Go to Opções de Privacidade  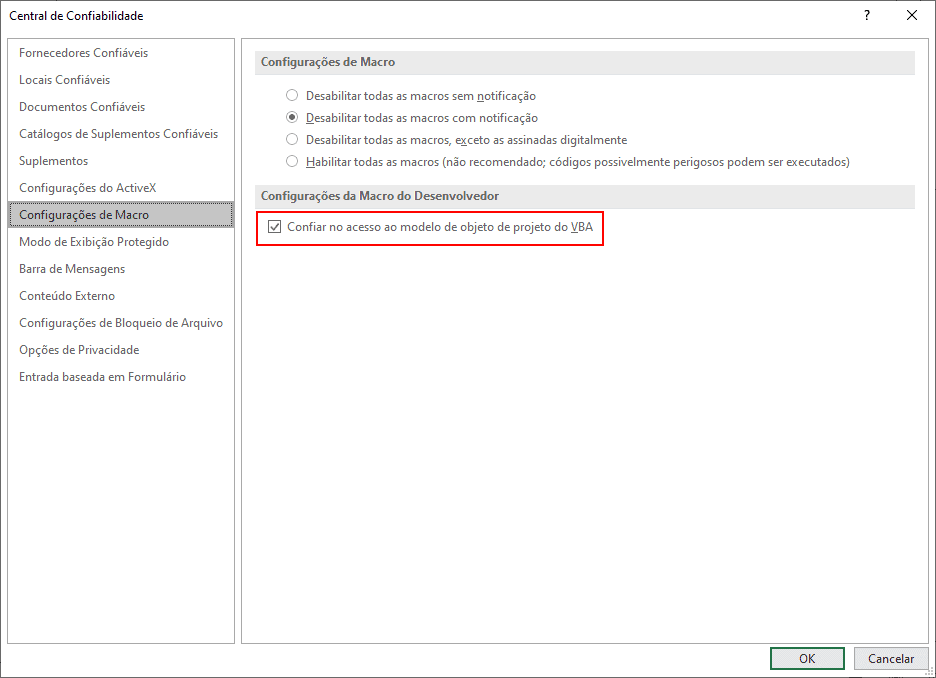tap(79, 350)
